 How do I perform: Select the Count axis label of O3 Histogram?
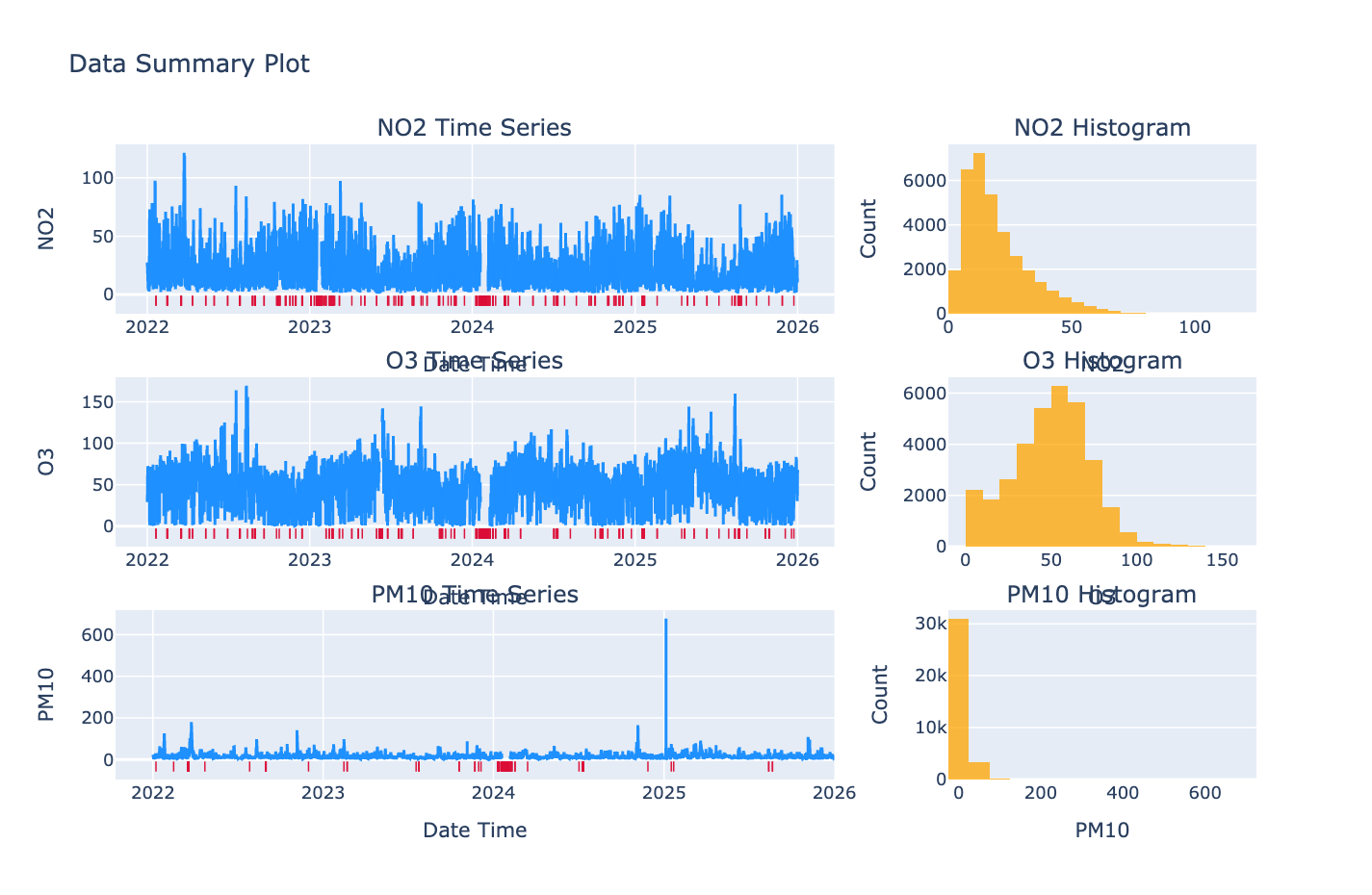(868, 462)
